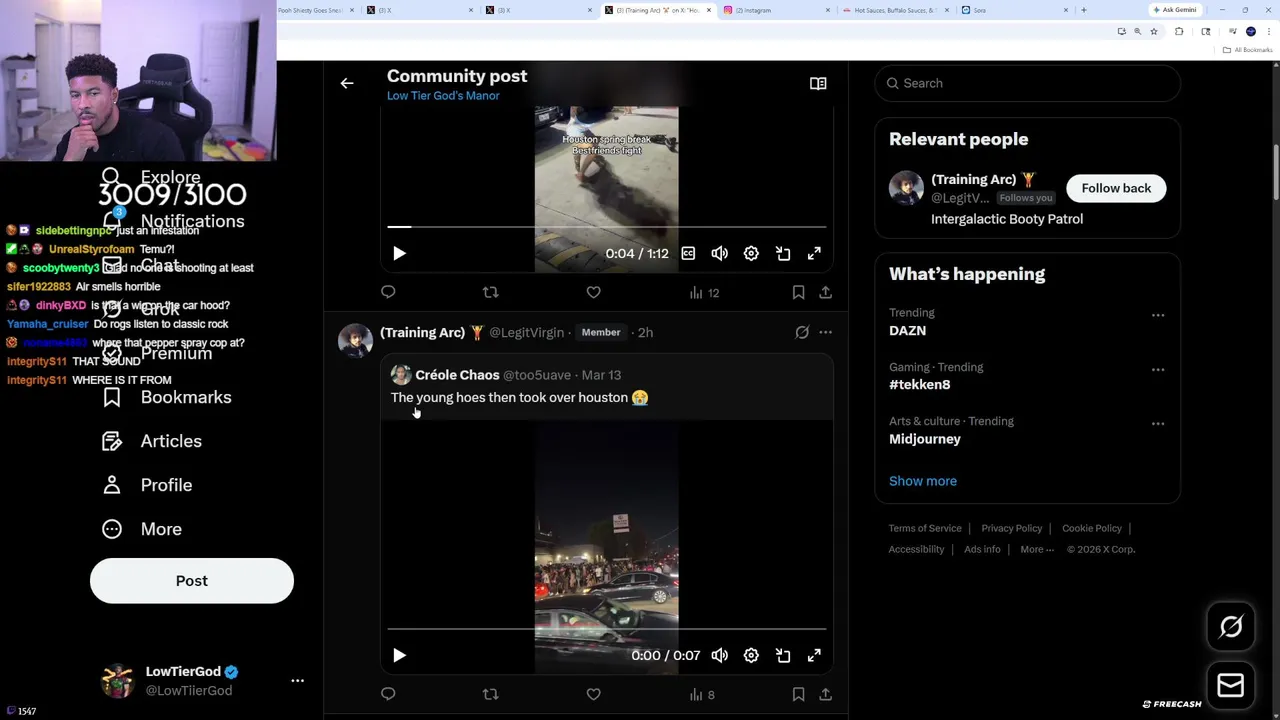1280x720 pixels.
Task: Open @LegitVirgin handle in the post
Action: pos(526,332)
